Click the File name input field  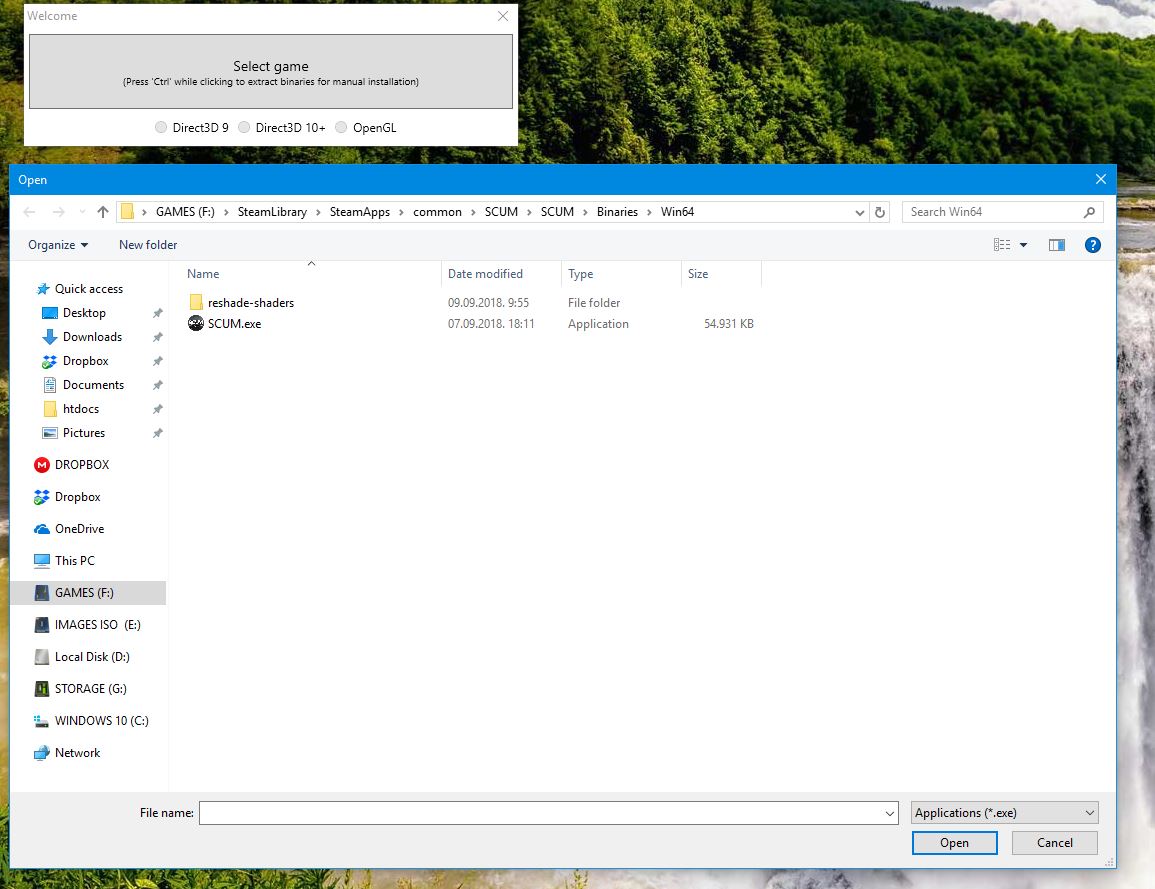pos(541,813)
